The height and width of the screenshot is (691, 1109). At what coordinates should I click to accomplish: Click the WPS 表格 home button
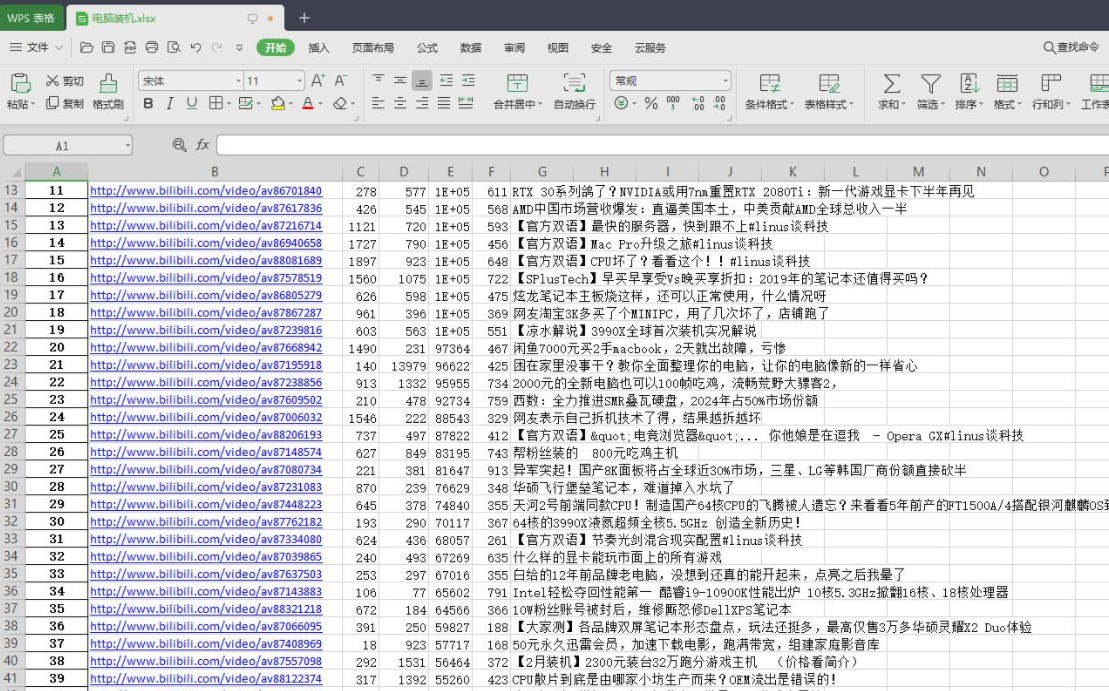(x=31, y=18)
